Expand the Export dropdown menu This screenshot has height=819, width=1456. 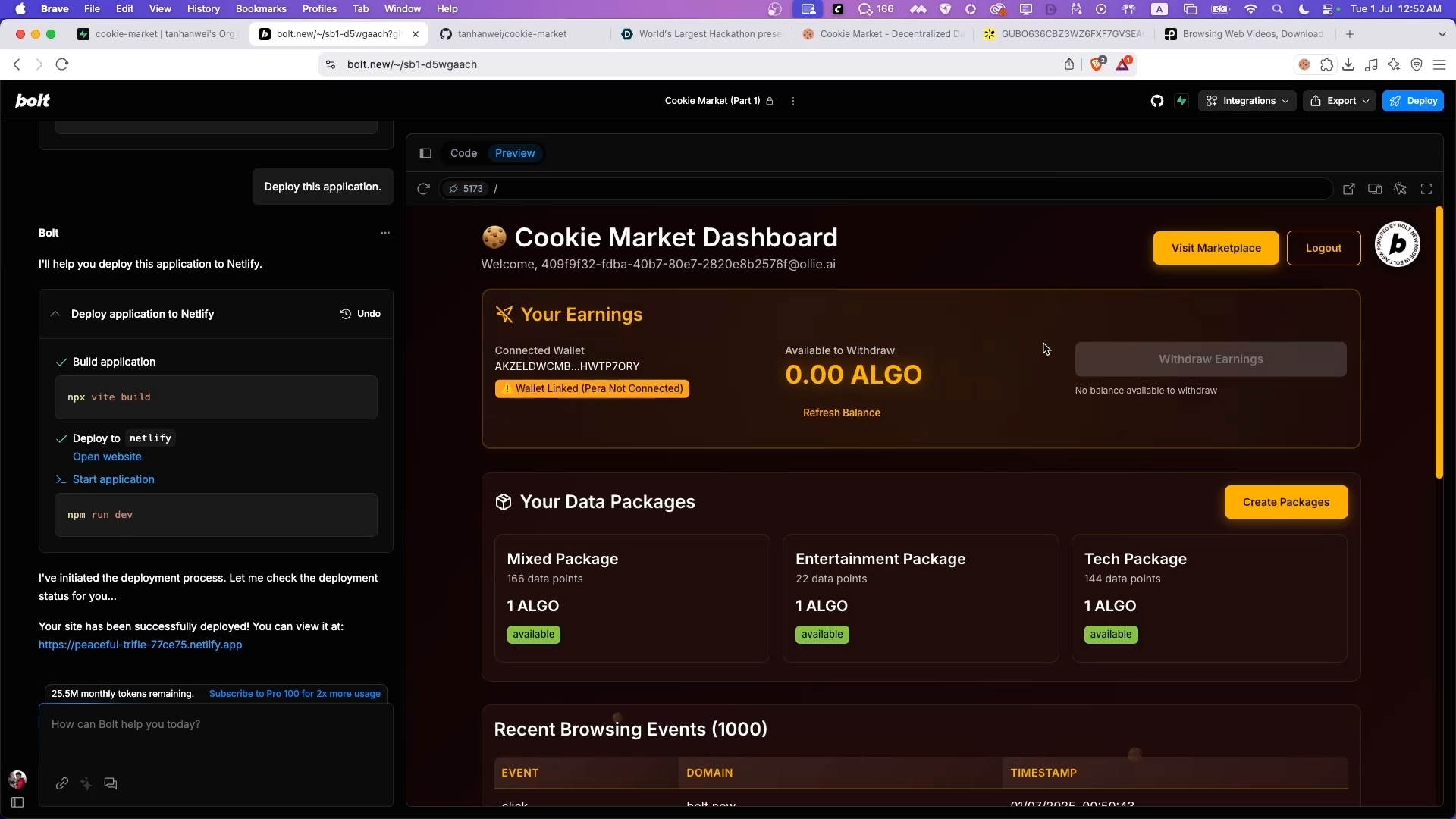pos(1339,101)
